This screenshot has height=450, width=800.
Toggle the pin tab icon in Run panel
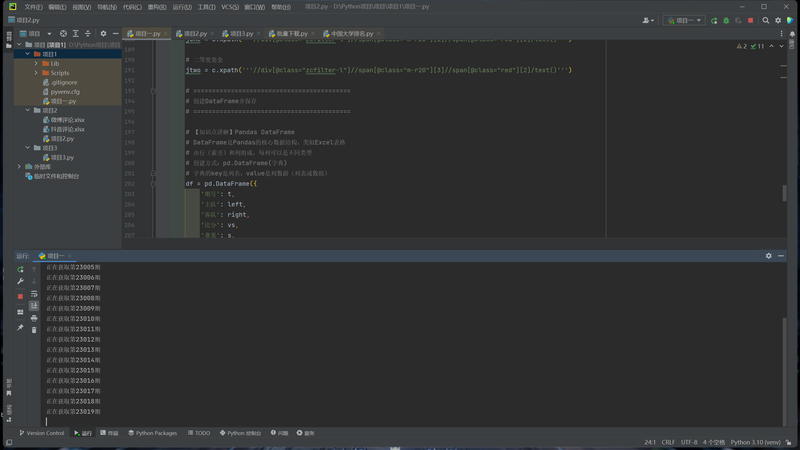[x=20, y=327]
